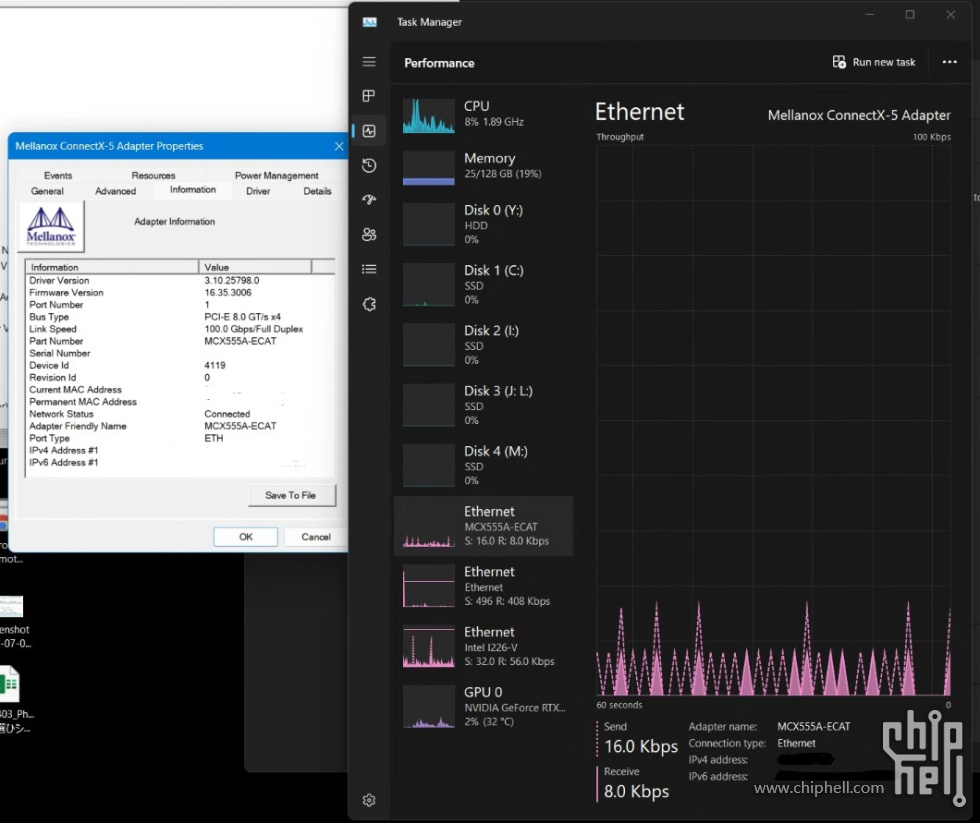Select Ethernet MCX555A-ECAT entry
The height and width of the screenshot is (823, 980).
click(484, 526)
